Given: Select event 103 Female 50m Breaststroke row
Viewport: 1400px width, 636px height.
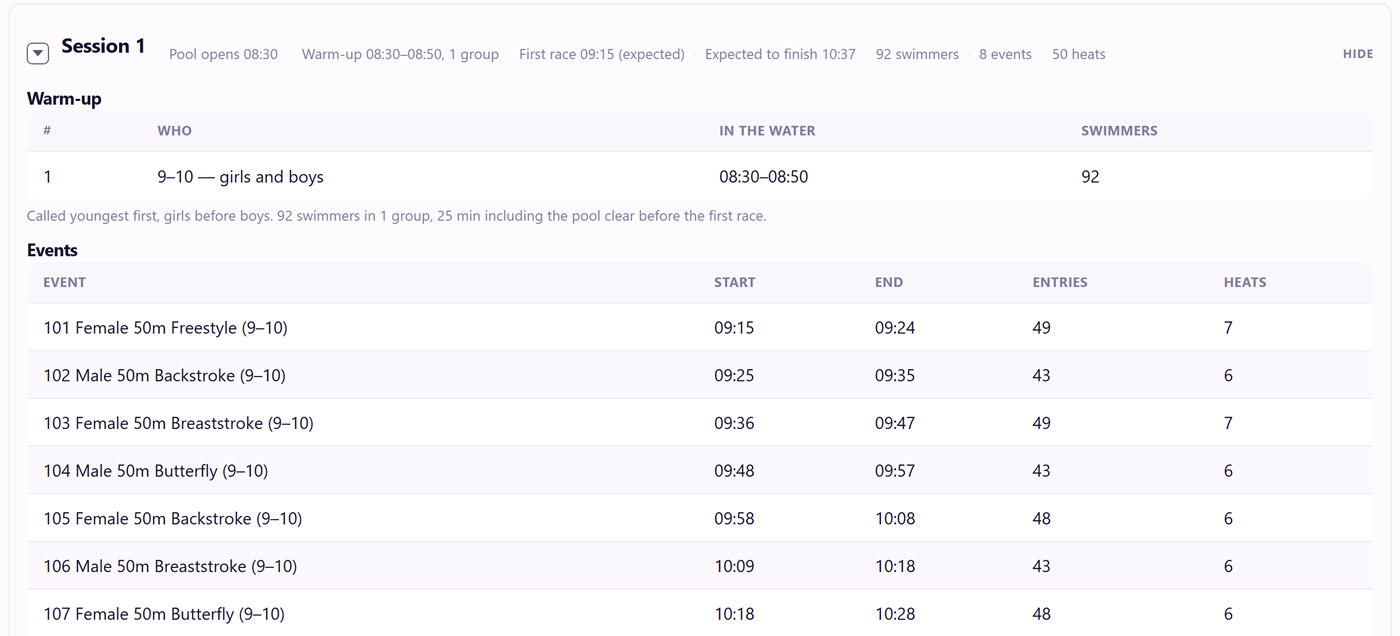Looking at the screenshot, I should [700, 423].
